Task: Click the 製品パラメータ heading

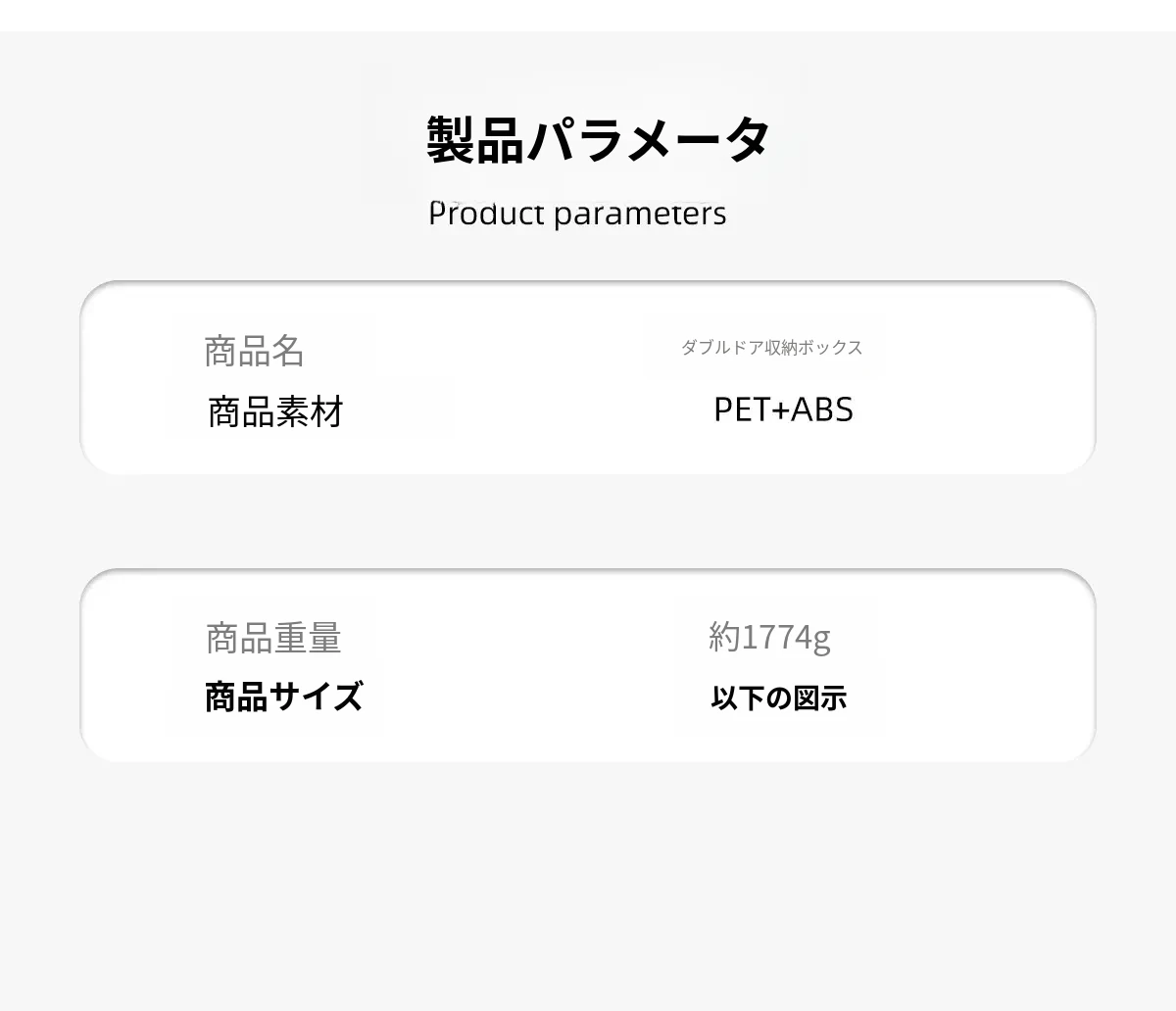Action: 598,139
